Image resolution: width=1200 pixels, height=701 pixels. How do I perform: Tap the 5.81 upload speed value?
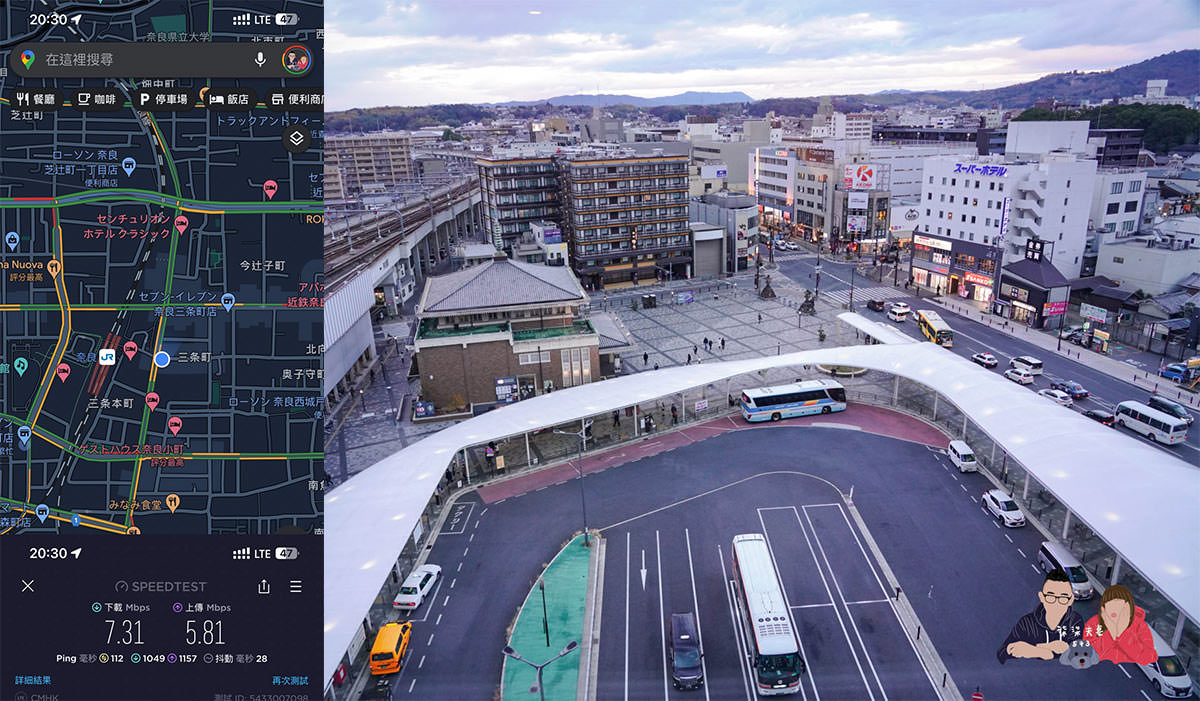click(205, 632)
